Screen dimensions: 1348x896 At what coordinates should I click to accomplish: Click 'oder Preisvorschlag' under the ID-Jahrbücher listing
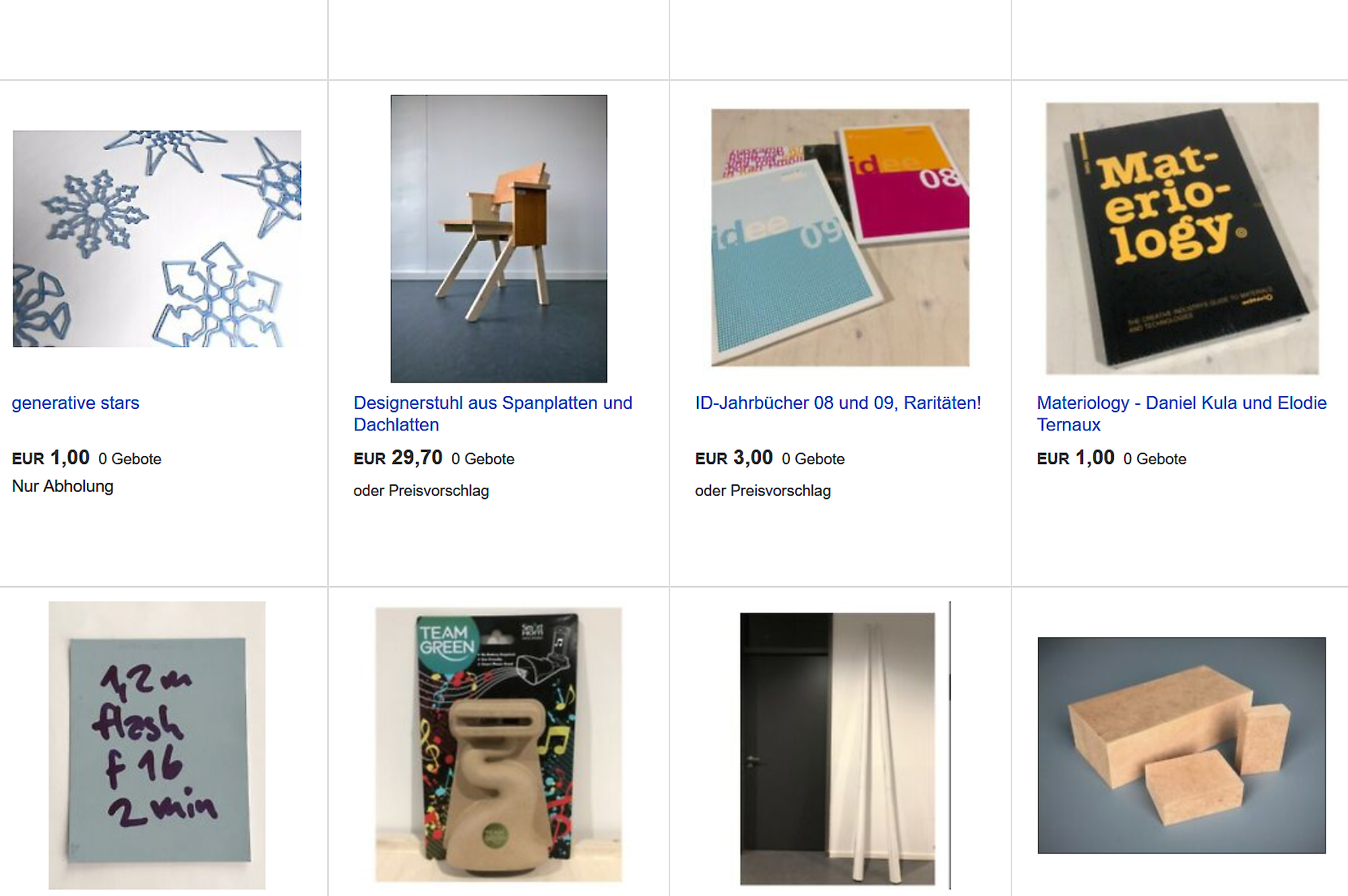coord(763,491)
